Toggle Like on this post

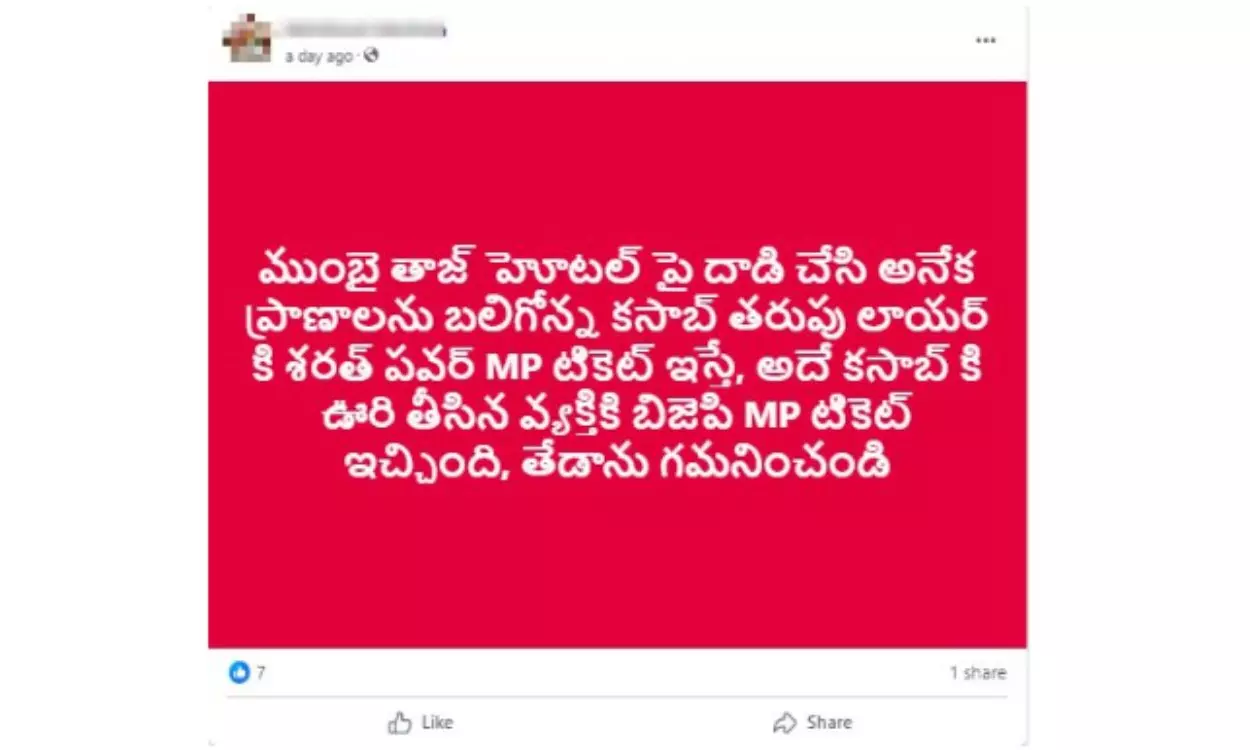click(420, 722)
